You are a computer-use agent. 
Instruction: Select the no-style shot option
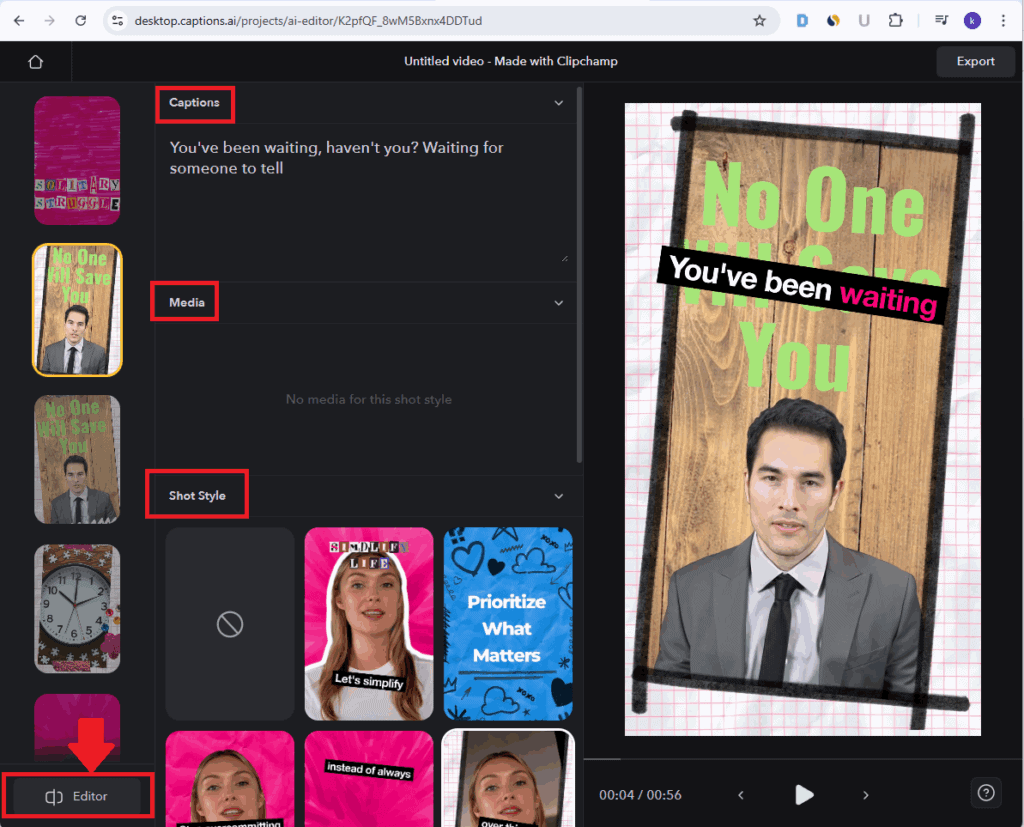[x=230, y=624]
